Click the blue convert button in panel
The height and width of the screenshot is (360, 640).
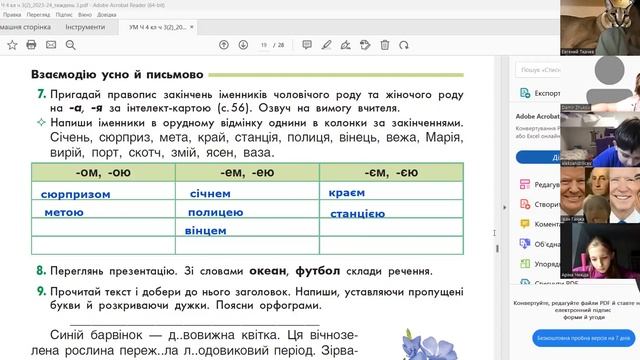(538, 157)
